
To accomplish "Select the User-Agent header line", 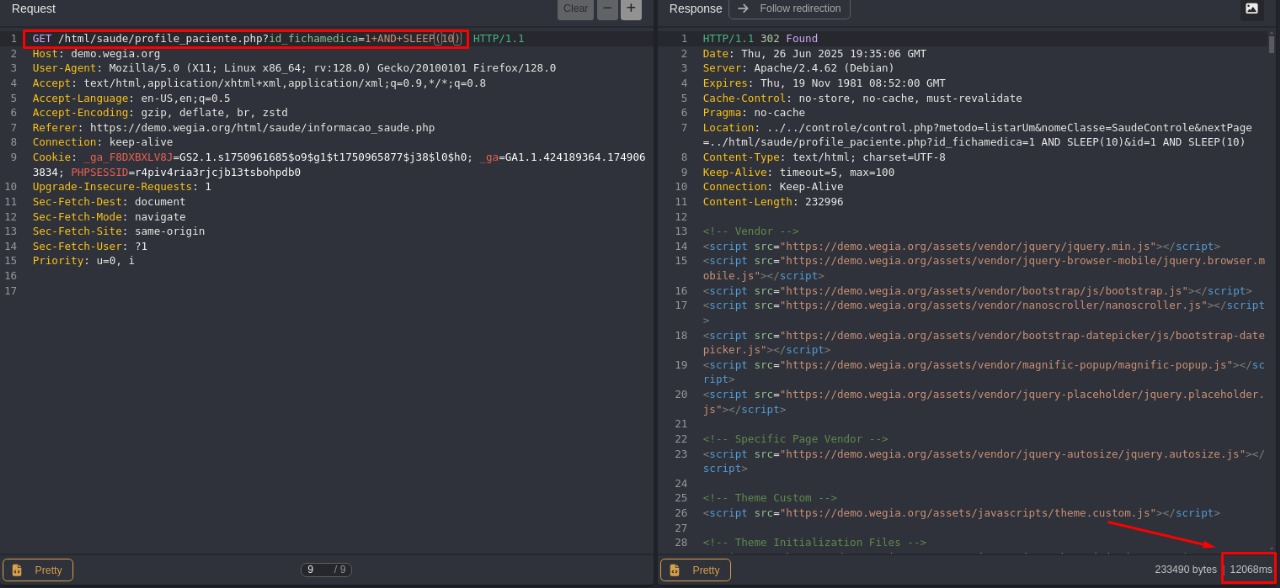I will [294, 68].
